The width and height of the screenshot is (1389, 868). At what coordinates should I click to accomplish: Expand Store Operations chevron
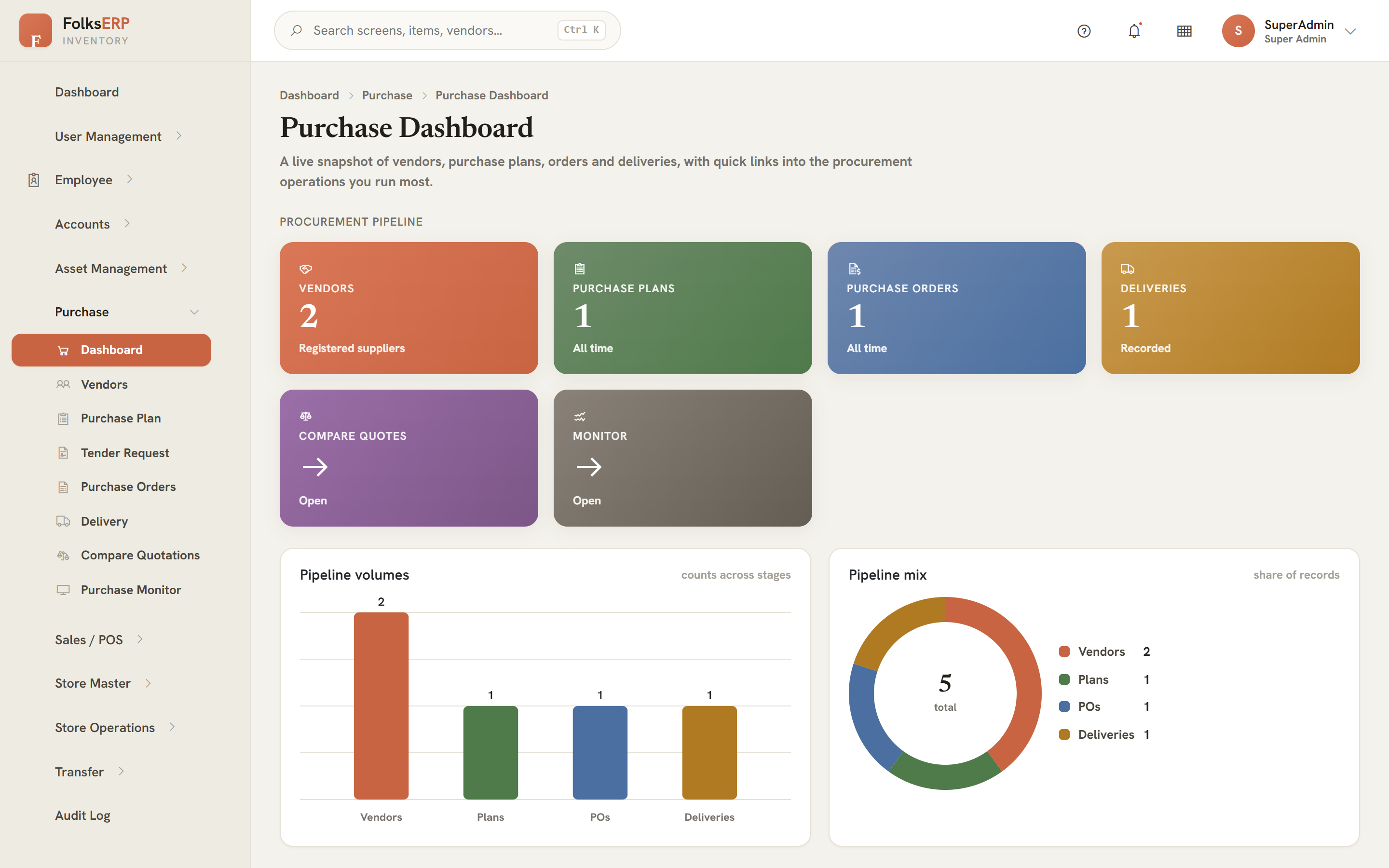pyautogui.click(x=172, y=727)
